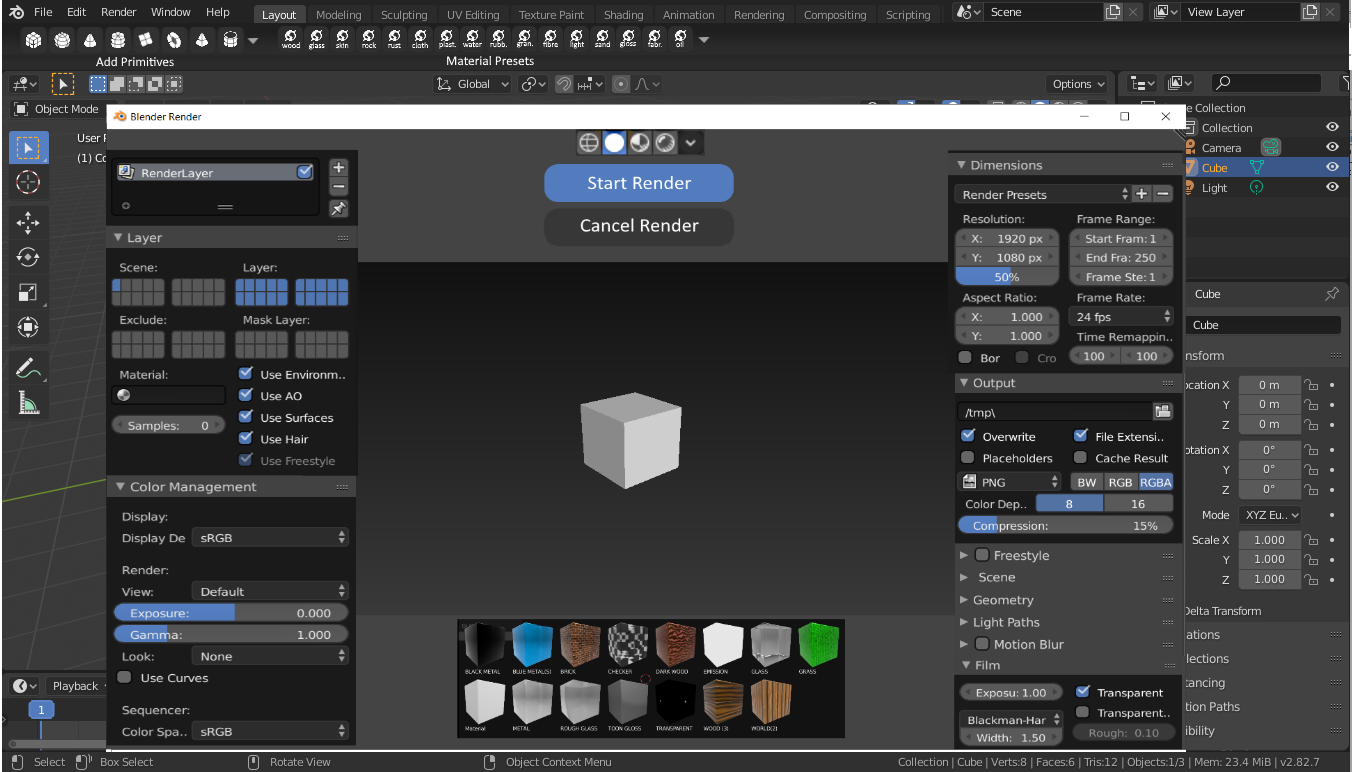1352x772 pixels.
Task: Open the Global transform orientation dropdown
Action: 474,84
